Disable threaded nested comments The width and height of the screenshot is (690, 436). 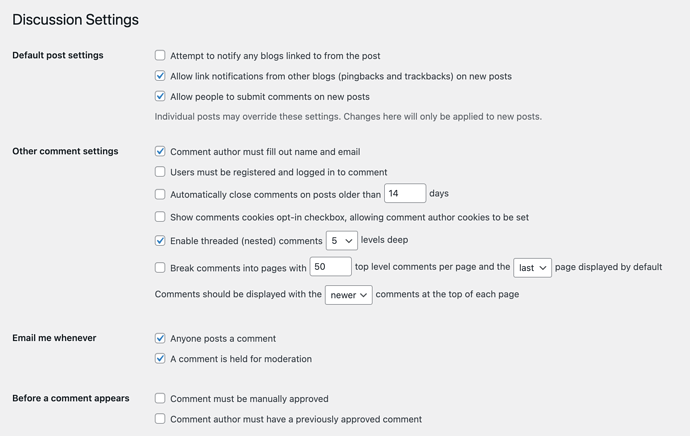tap(160, 241)
